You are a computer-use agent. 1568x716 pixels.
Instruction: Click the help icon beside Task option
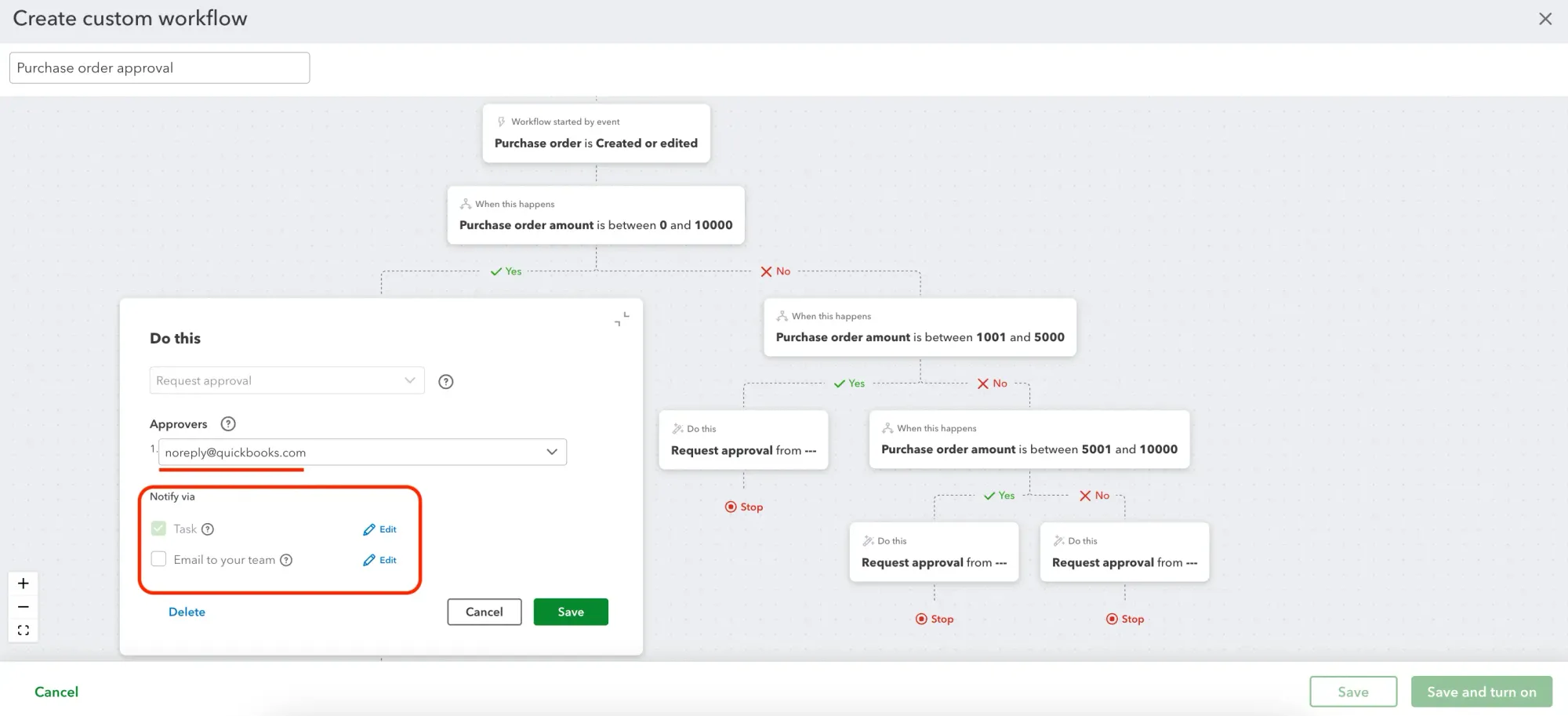click(x=207, y=529)
